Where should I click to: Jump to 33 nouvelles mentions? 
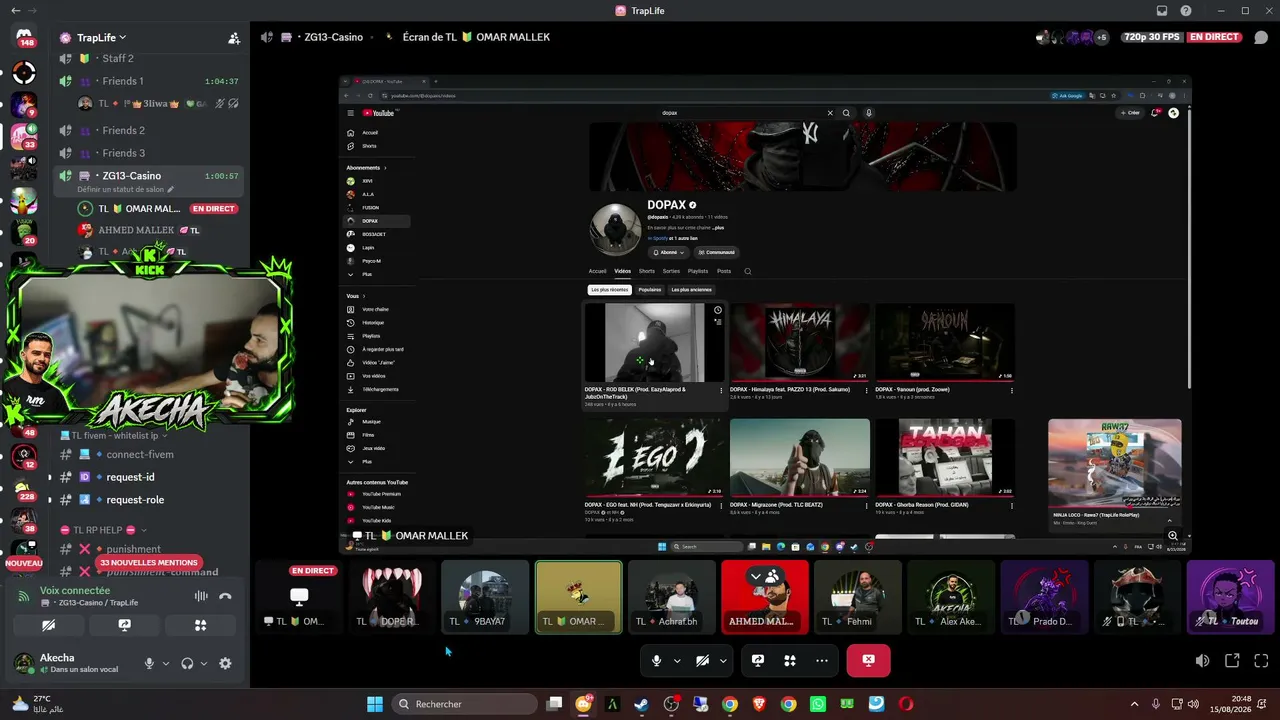[x=148, y=563]
